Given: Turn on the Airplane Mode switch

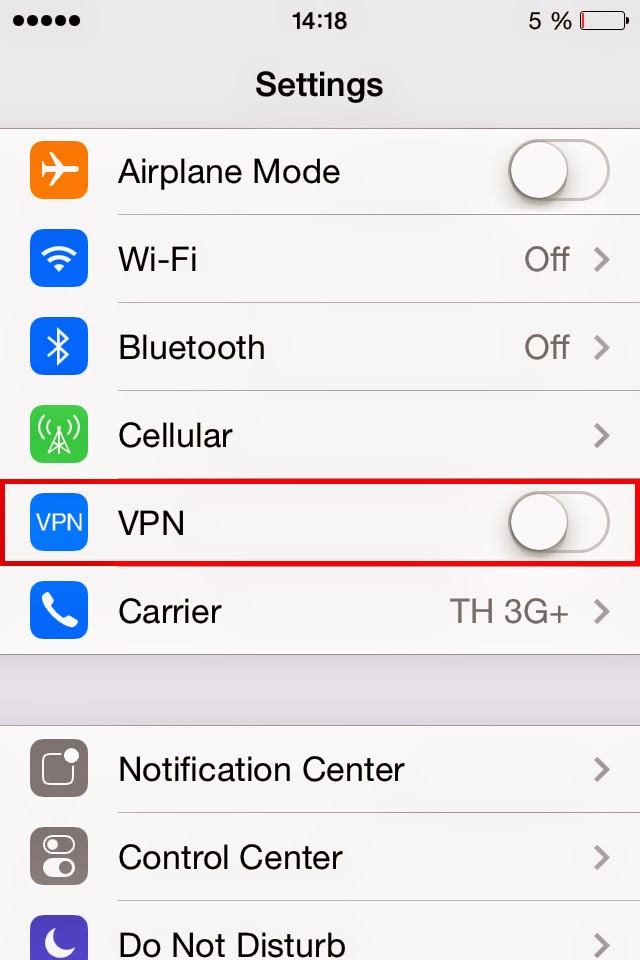Looking at the screenshot, I should point(559,170).
